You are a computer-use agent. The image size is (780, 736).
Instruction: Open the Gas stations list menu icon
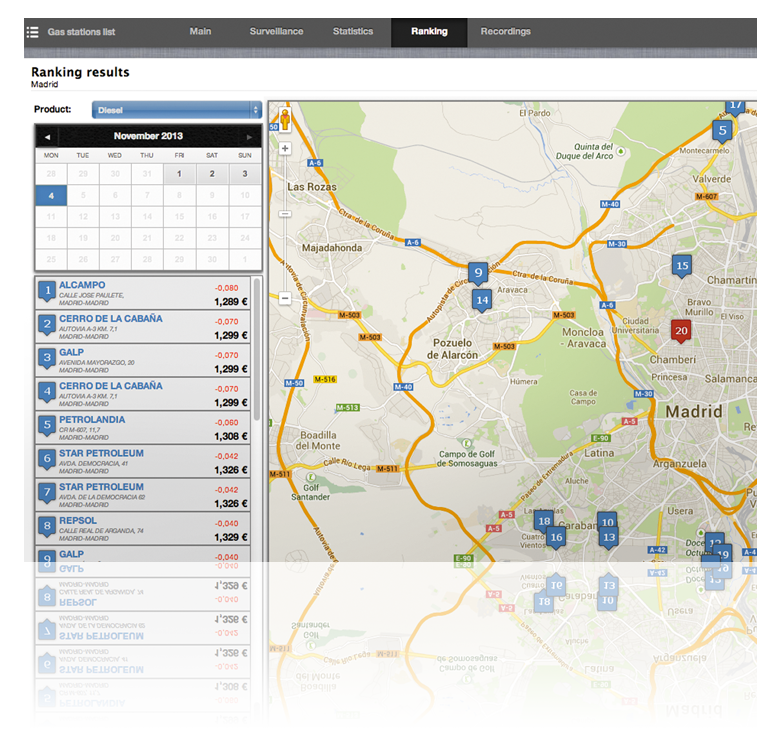(32, 32)
